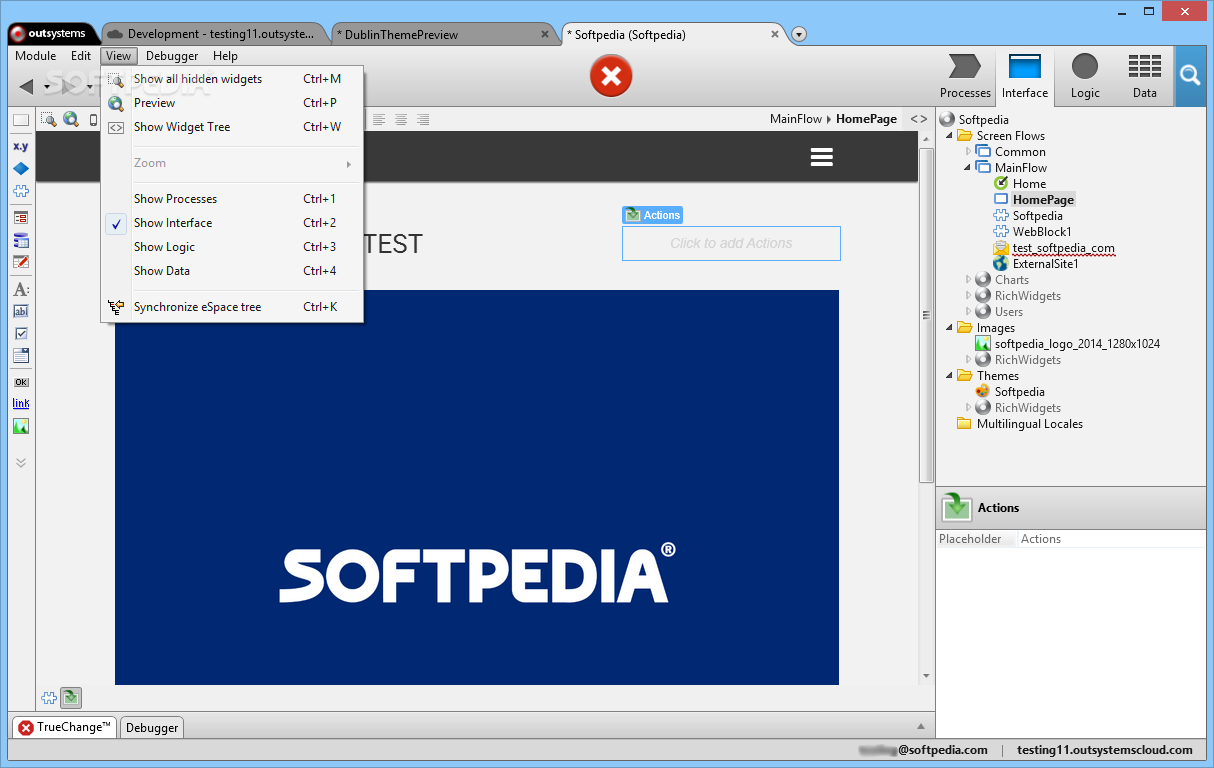Open the hamburger menu on dark header
This screenshot has width=1214, height=768.
pyautogui.click(x=822, y=157)
